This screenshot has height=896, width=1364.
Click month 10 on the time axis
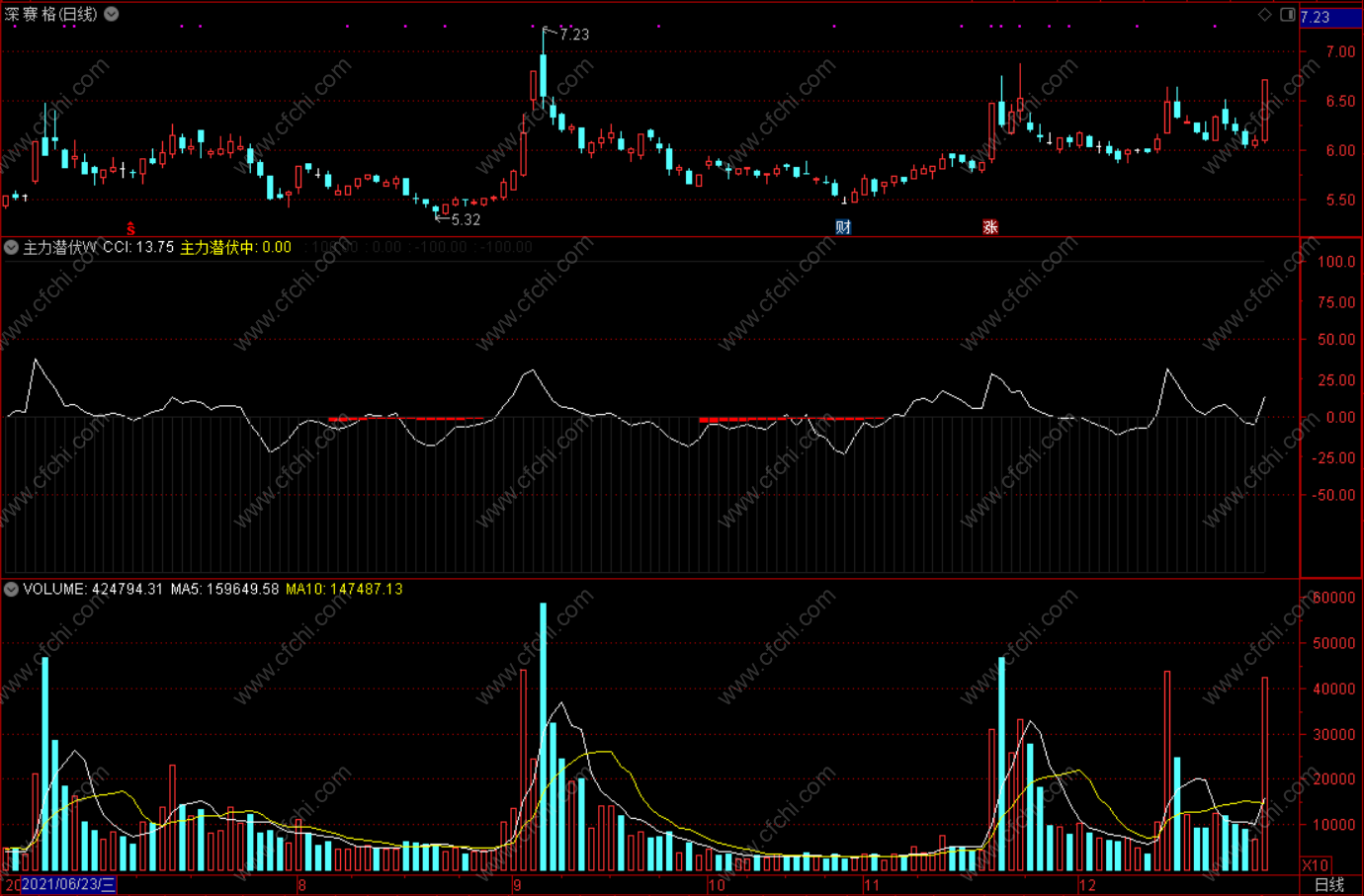(717, 885)
